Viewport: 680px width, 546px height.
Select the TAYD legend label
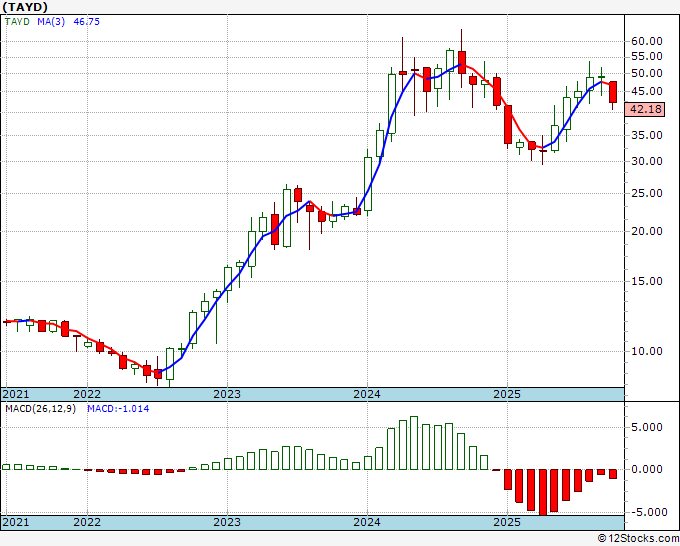tap(17, 22)
